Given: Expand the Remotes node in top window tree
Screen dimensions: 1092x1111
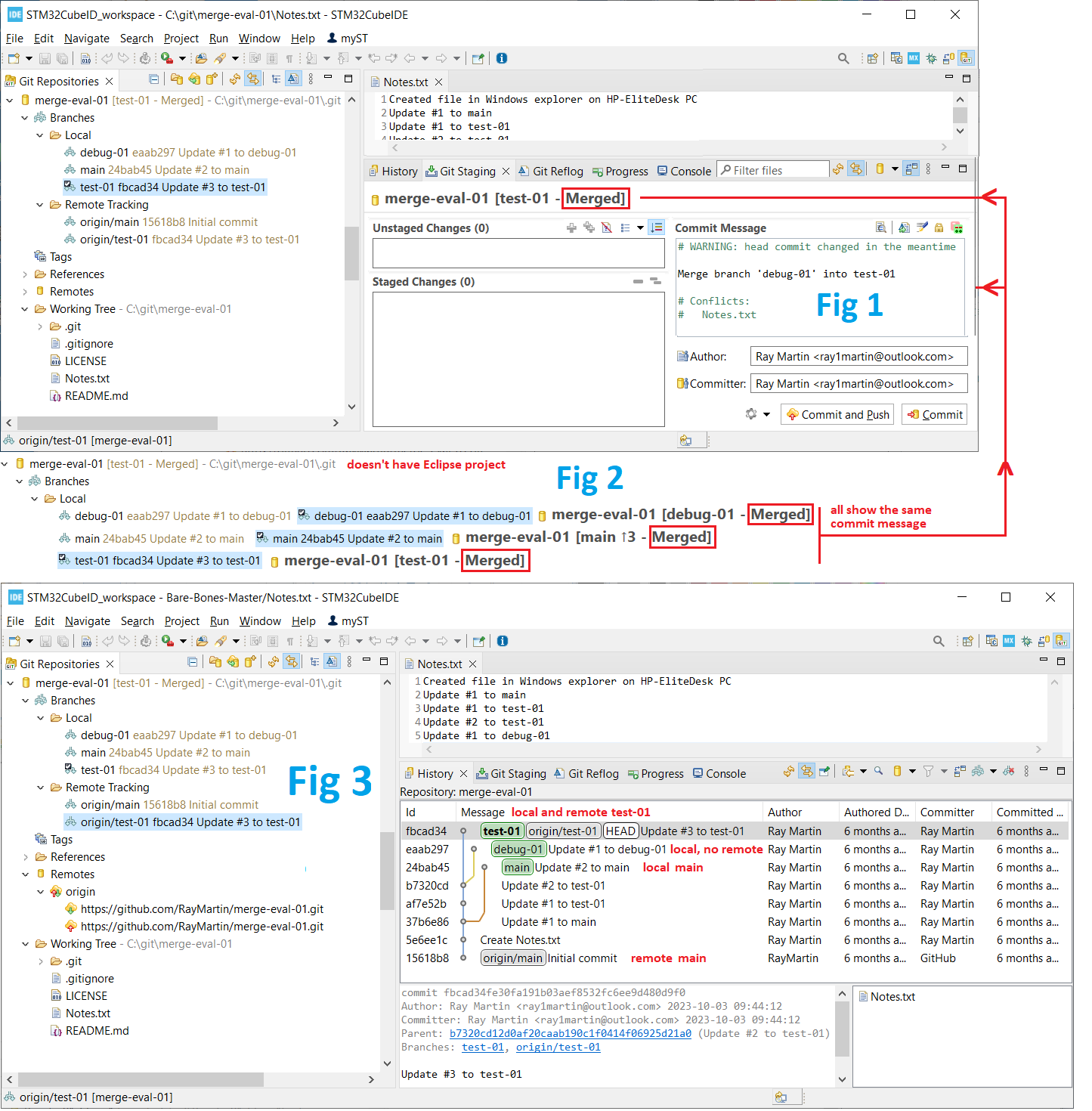Looking at the screenshot, I should 25,292.
